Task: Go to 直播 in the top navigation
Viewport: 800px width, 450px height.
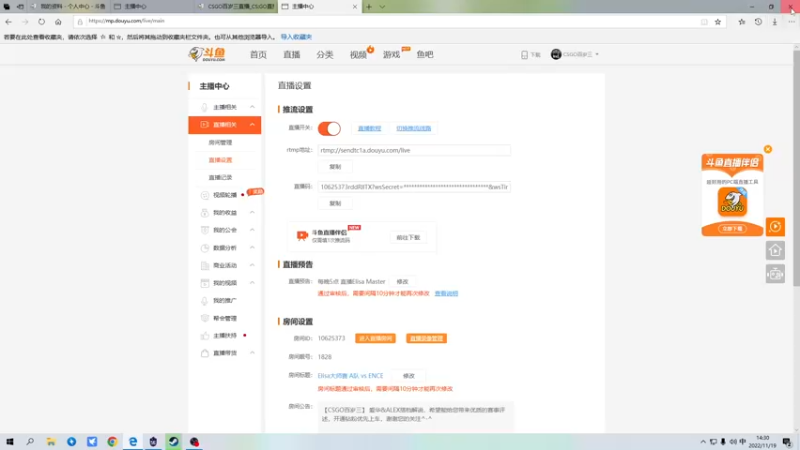Action: tap(291, 55)
